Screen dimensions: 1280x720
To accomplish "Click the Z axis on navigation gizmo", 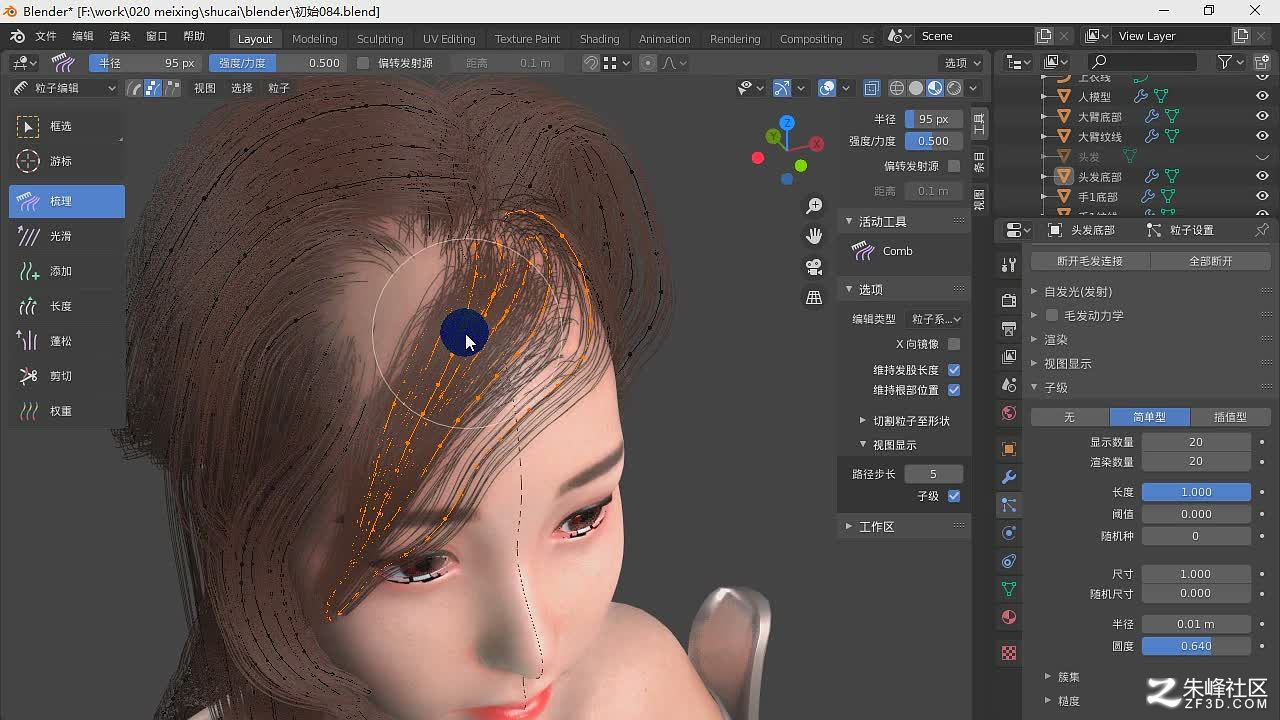I will click(787, 122).
